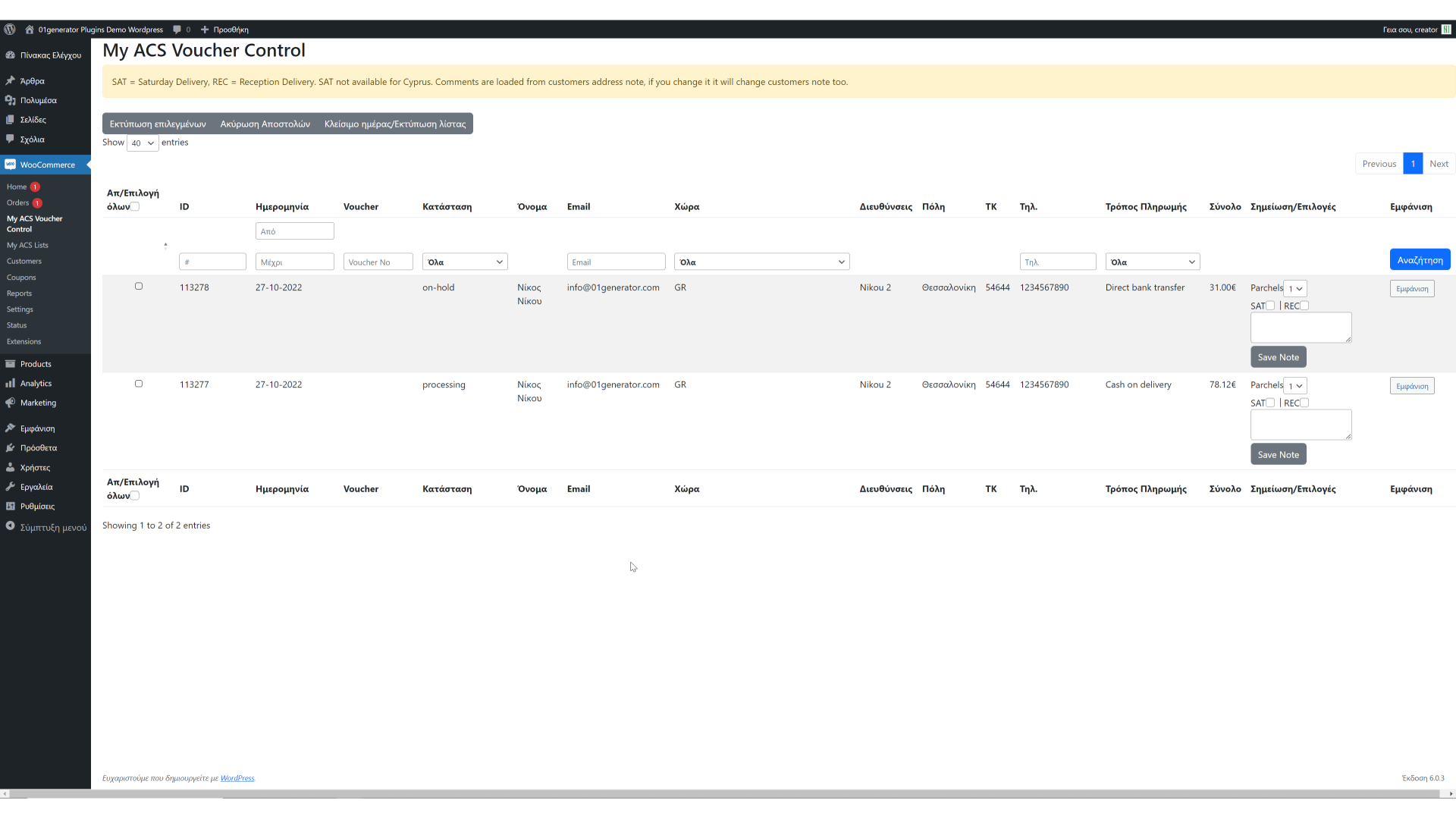
Task: Expand the Χώρα country filter dropdown
Action: coord(761,262)
